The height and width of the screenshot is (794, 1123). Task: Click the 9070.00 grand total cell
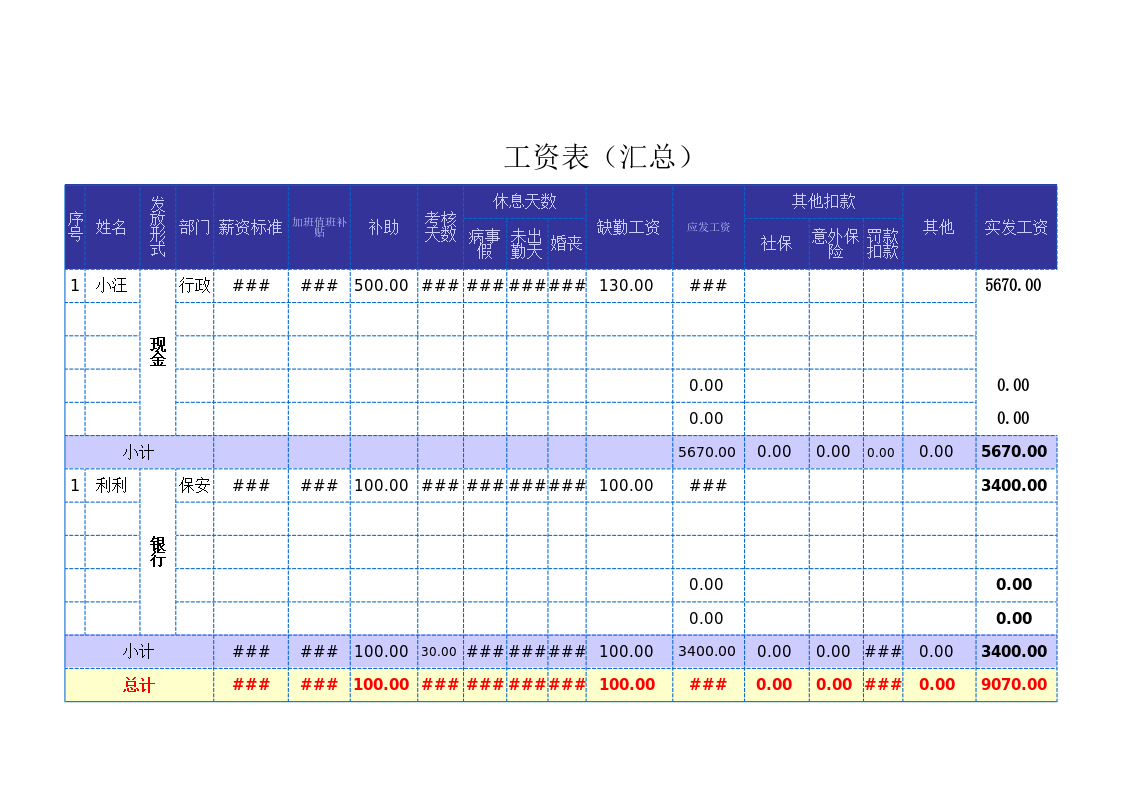point(1014,685)
